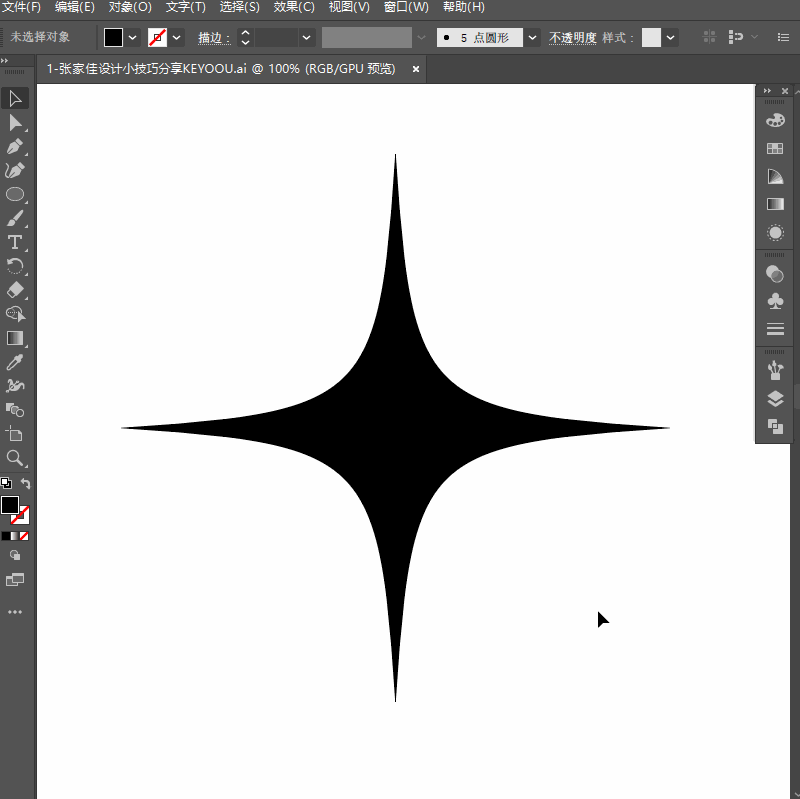The height and width of the screenshot is (799, 800).
Task: Select the Pen tool
Action: click(15, 147)
